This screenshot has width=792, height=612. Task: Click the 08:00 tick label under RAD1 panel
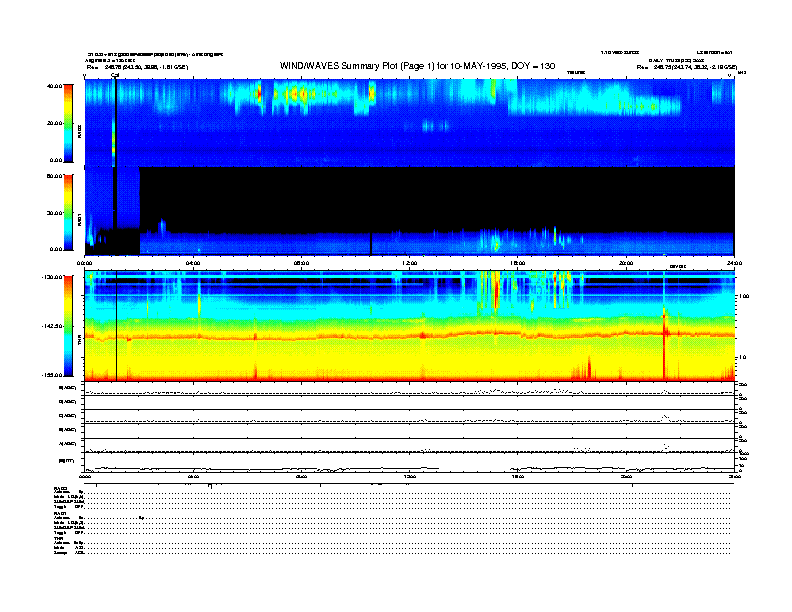[x=301, y=263]
